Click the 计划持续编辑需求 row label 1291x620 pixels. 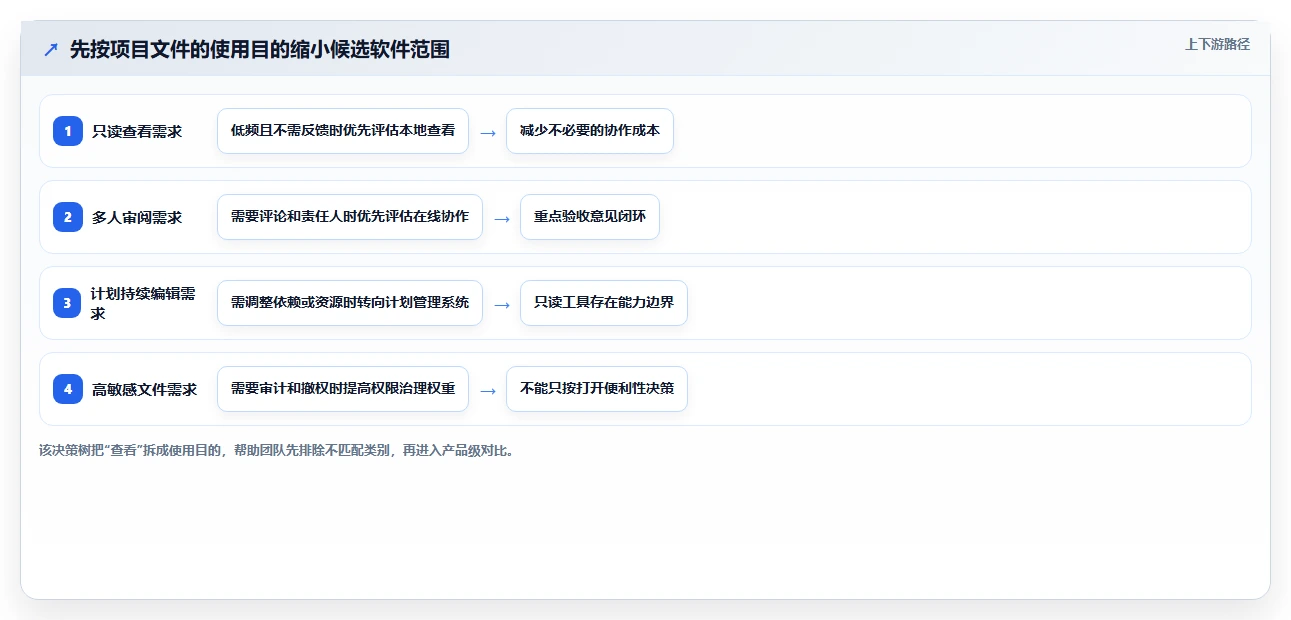(143, 303)
